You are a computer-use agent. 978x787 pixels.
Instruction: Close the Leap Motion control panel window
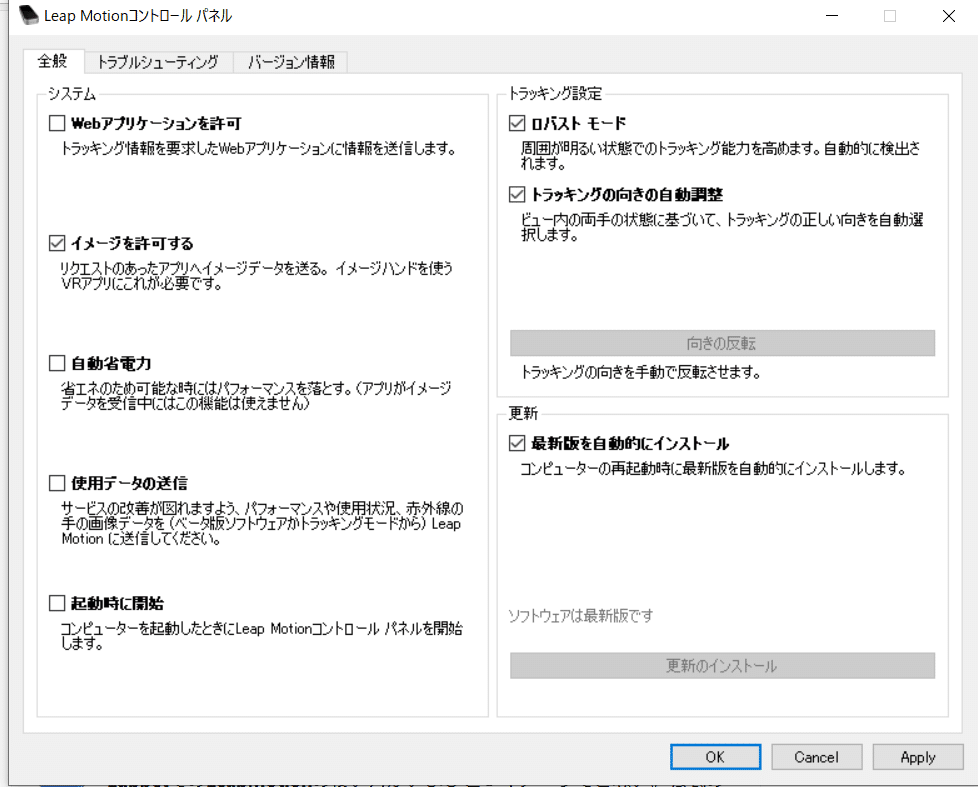949,16
